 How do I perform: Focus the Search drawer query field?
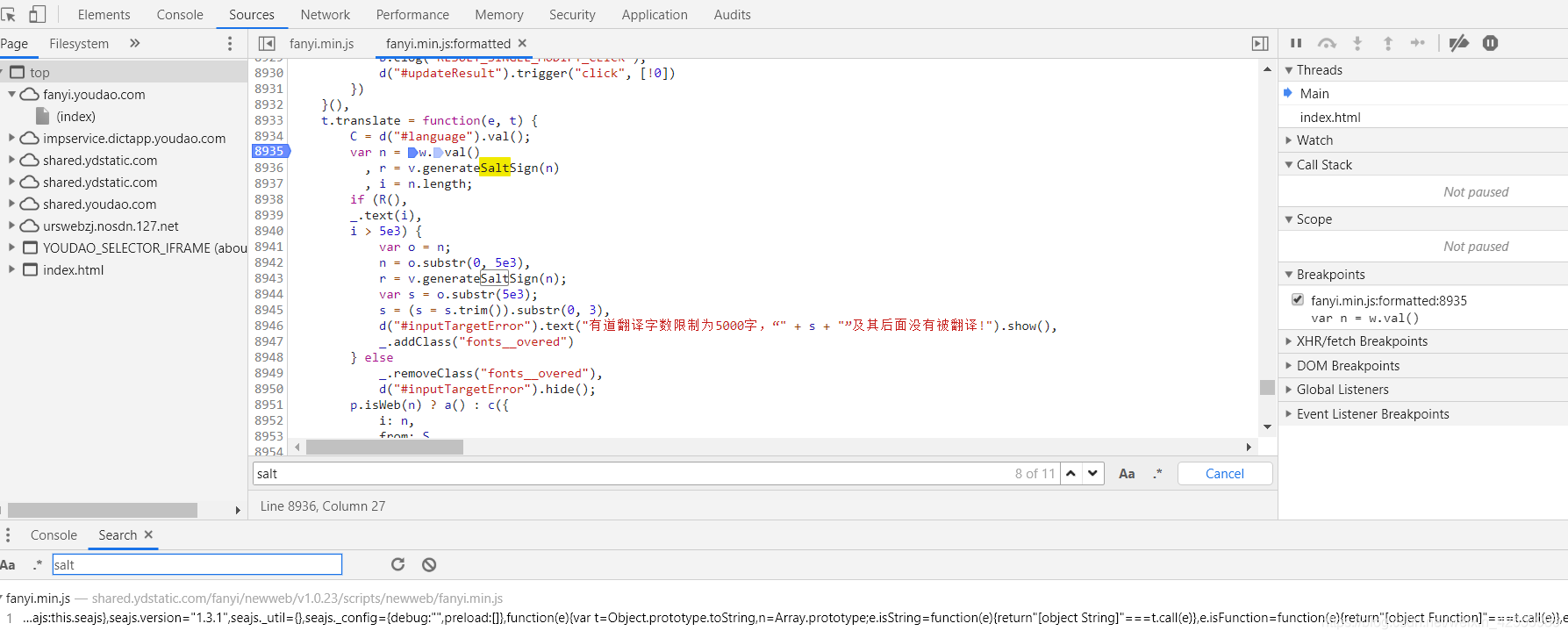tap(197, 564)
